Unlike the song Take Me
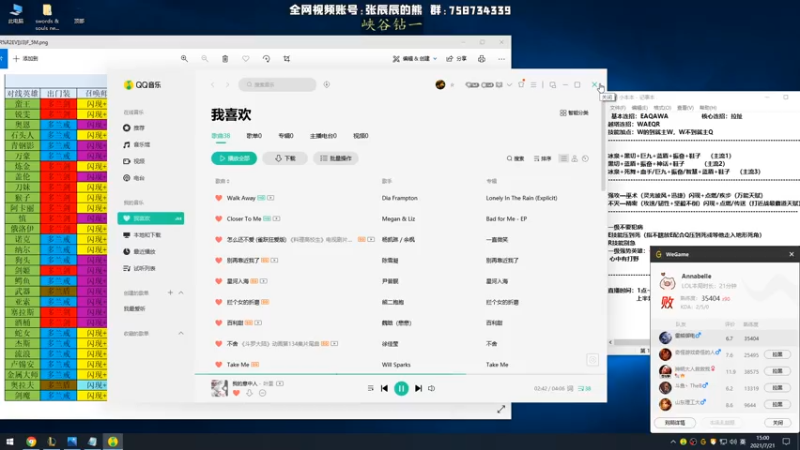 (218, 364)
